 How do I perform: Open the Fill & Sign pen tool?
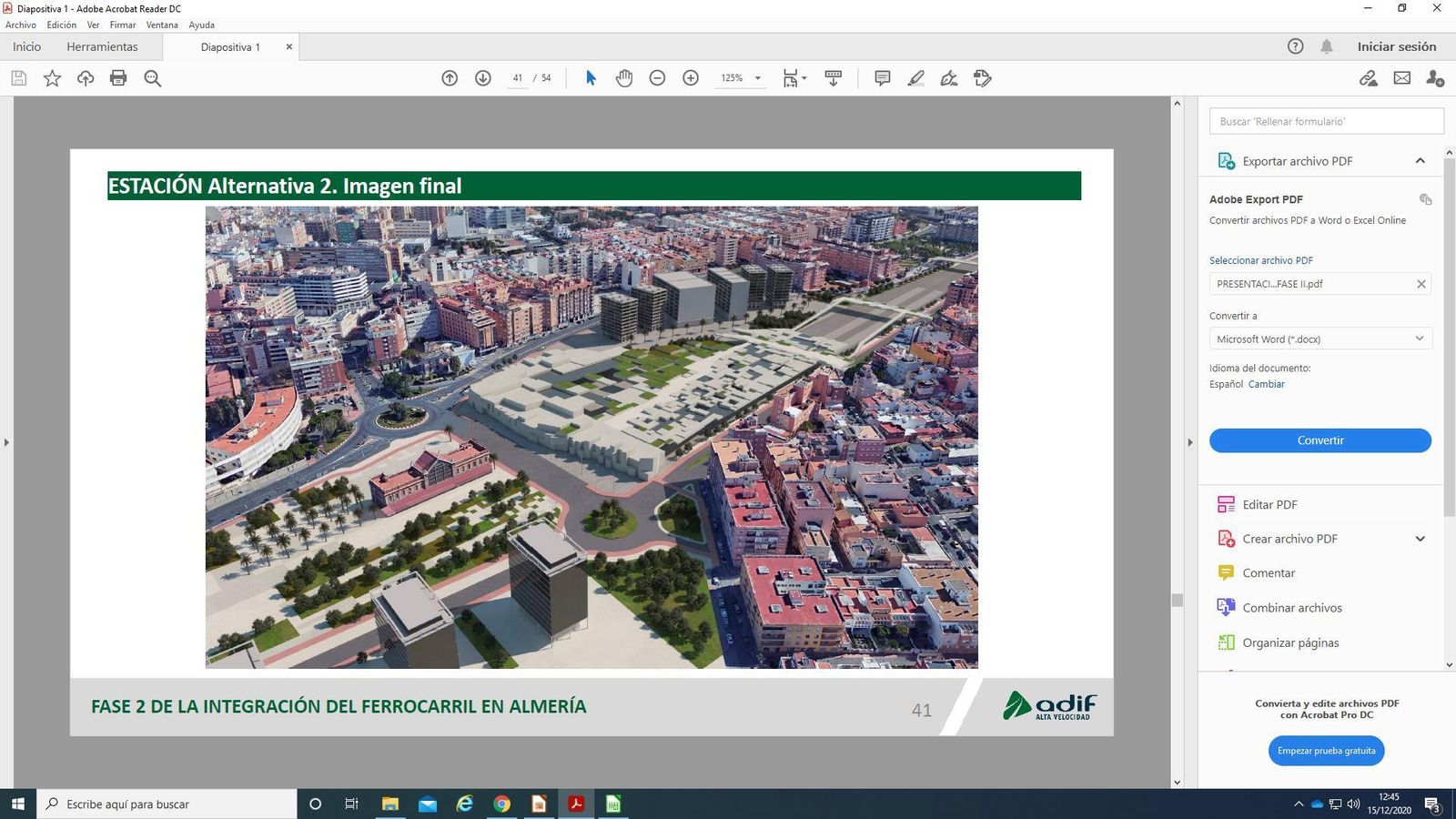948,78
